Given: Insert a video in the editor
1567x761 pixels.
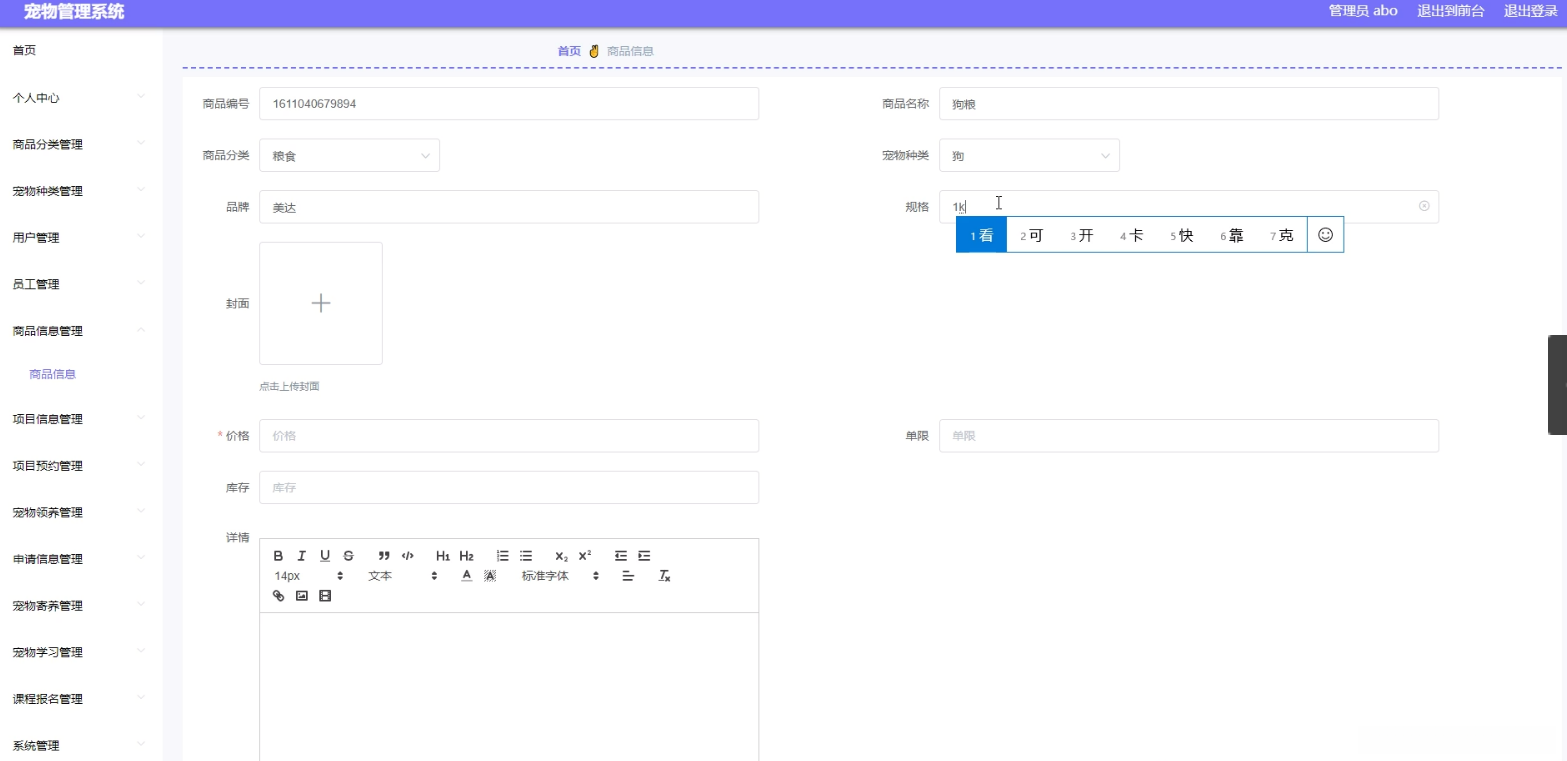Looking at the screenshot, I should tap(325, 596).
